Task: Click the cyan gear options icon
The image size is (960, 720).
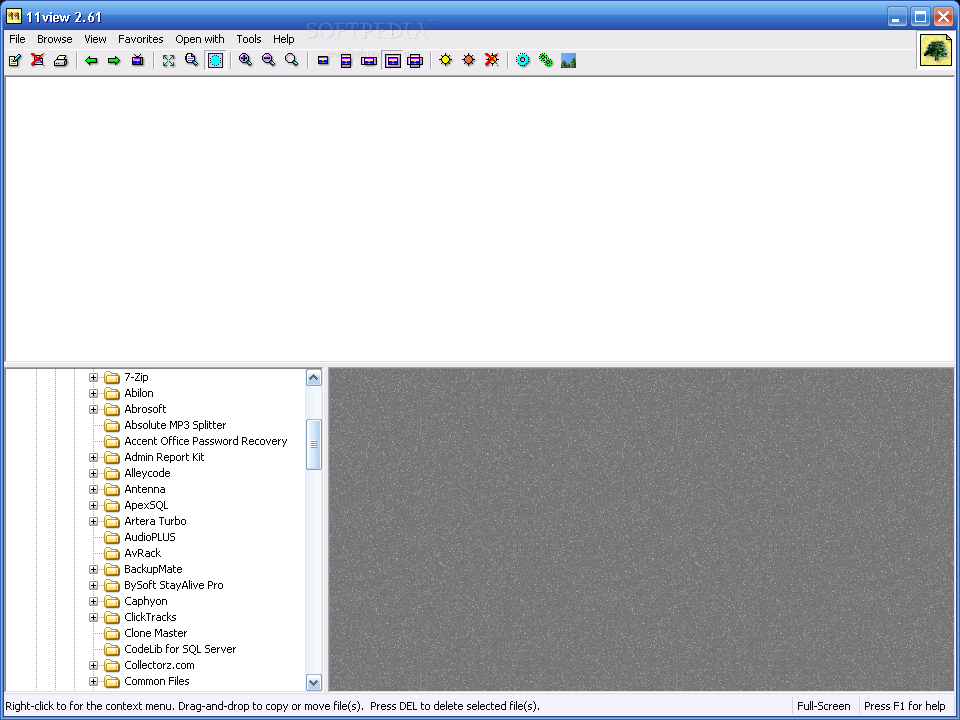Action: point(522,60)
